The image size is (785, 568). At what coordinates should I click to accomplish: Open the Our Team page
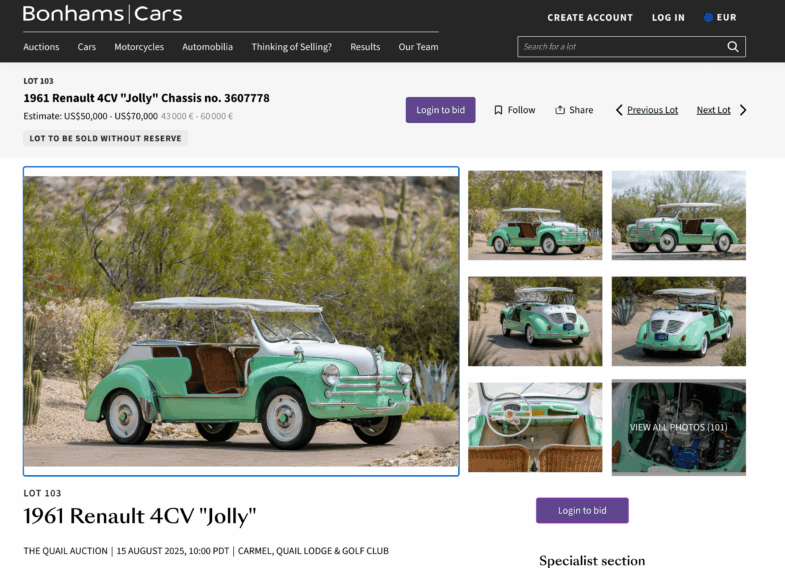(418, 47)
